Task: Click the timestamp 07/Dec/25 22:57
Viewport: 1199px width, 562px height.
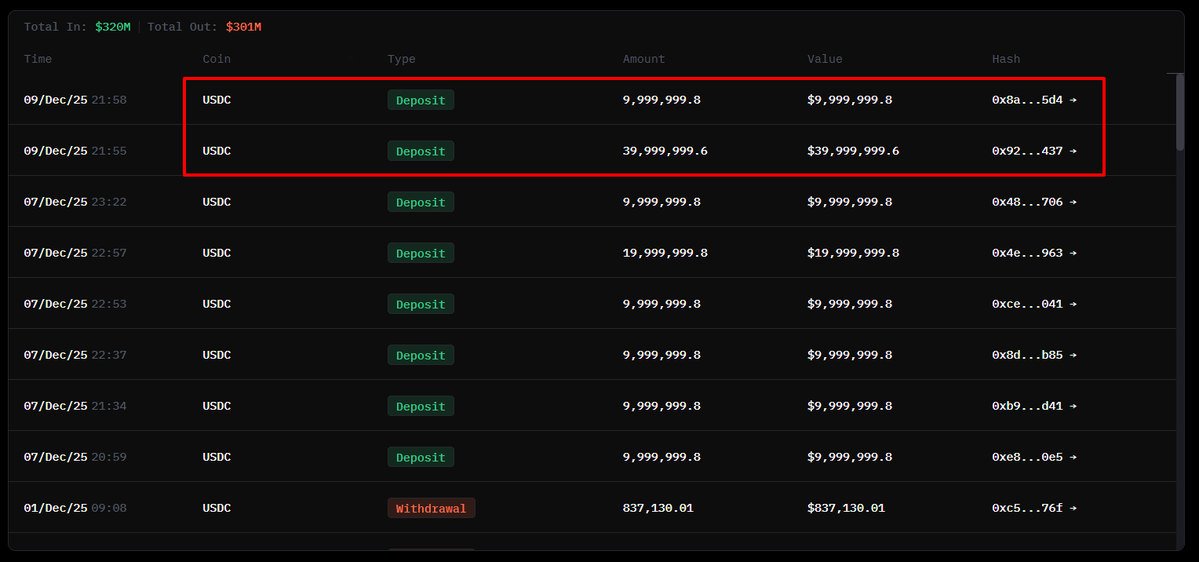Action: (75, 253)
